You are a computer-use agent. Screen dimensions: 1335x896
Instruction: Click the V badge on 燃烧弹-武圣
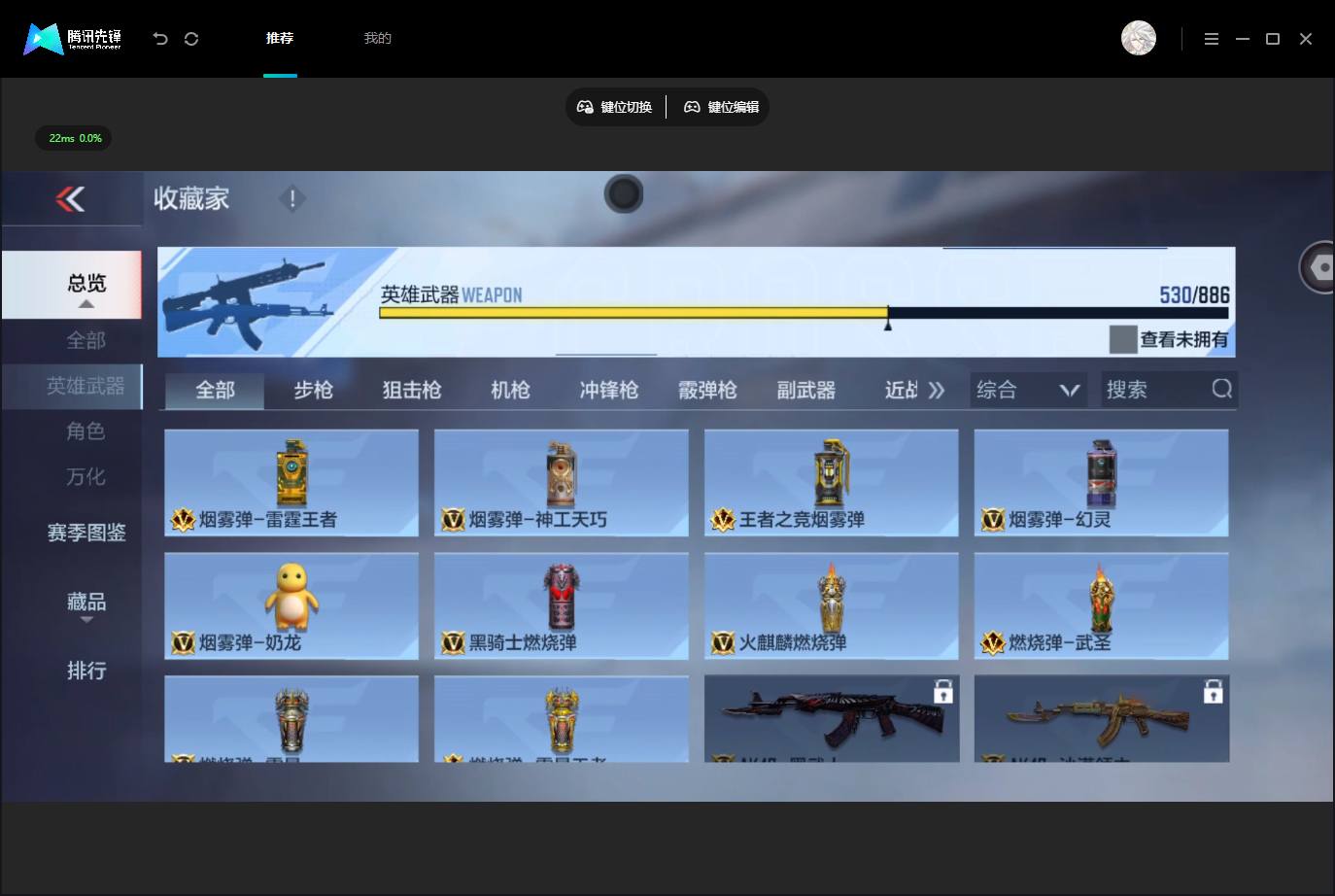pos(992,642)
